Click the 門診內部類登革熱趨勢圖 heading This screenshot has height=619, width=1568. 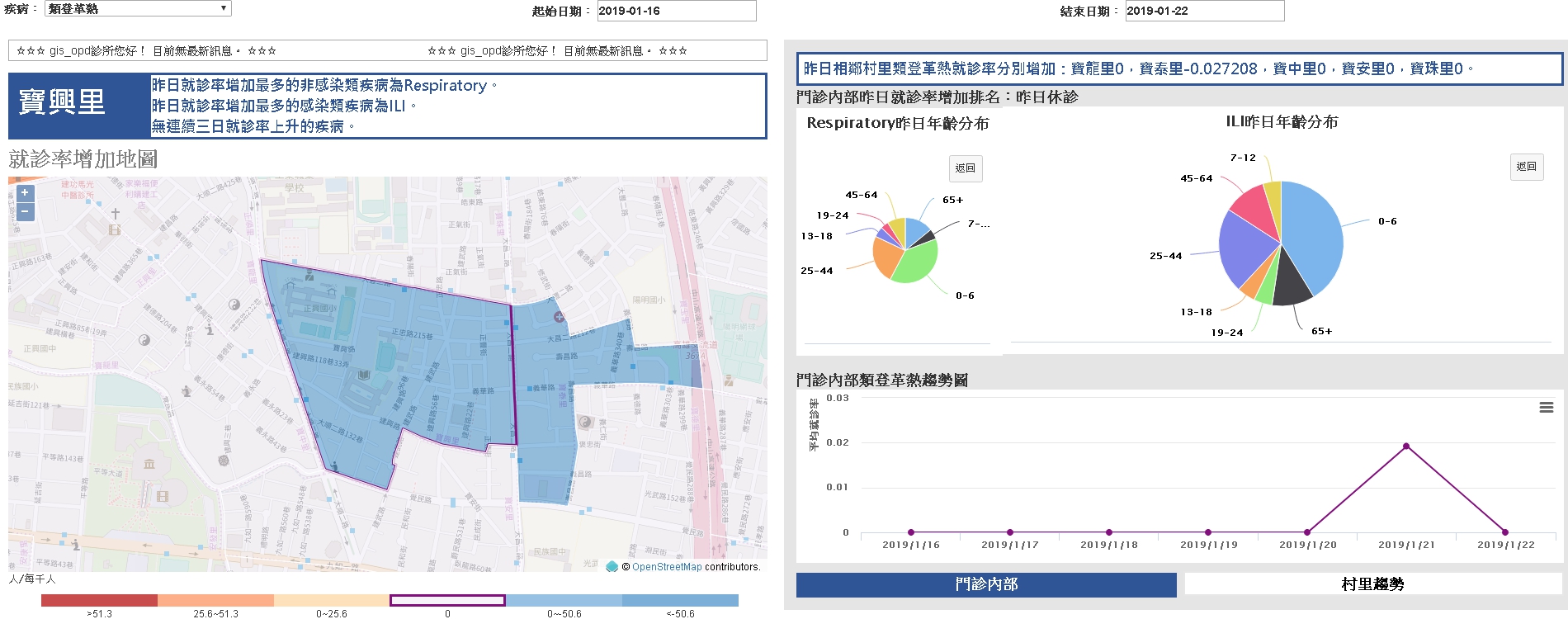[882, 380]
